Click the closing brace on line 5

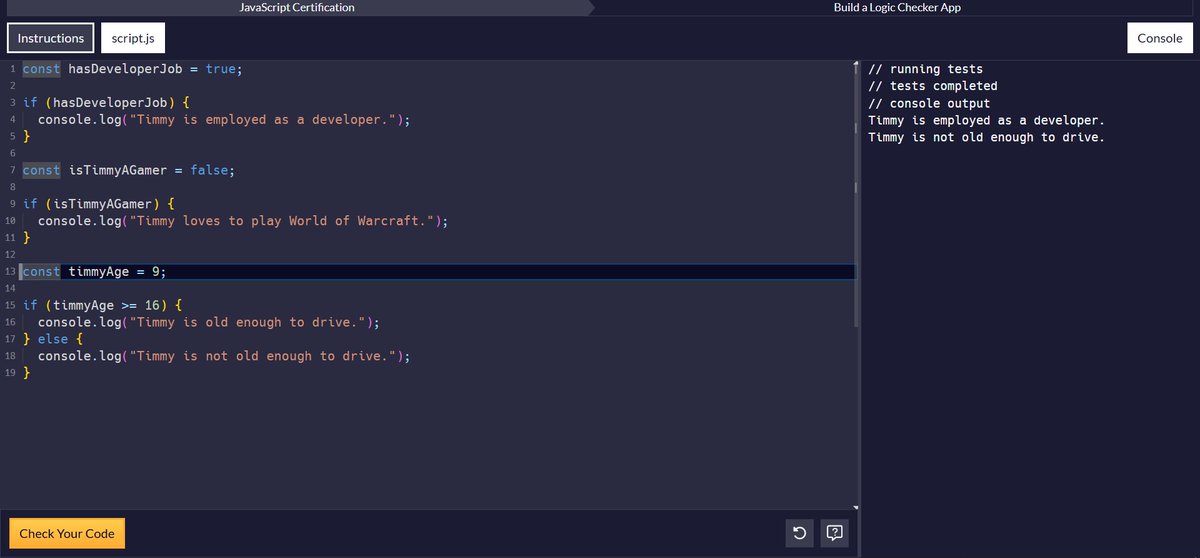click(26, 136)
